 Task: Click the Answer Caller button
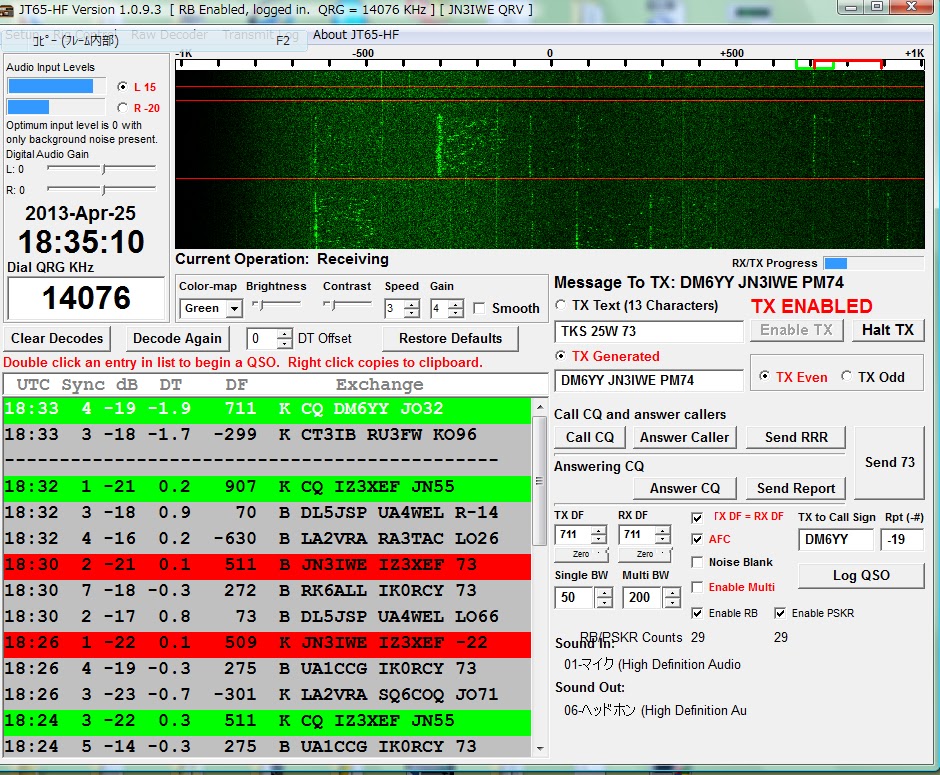tap(685, 438)
